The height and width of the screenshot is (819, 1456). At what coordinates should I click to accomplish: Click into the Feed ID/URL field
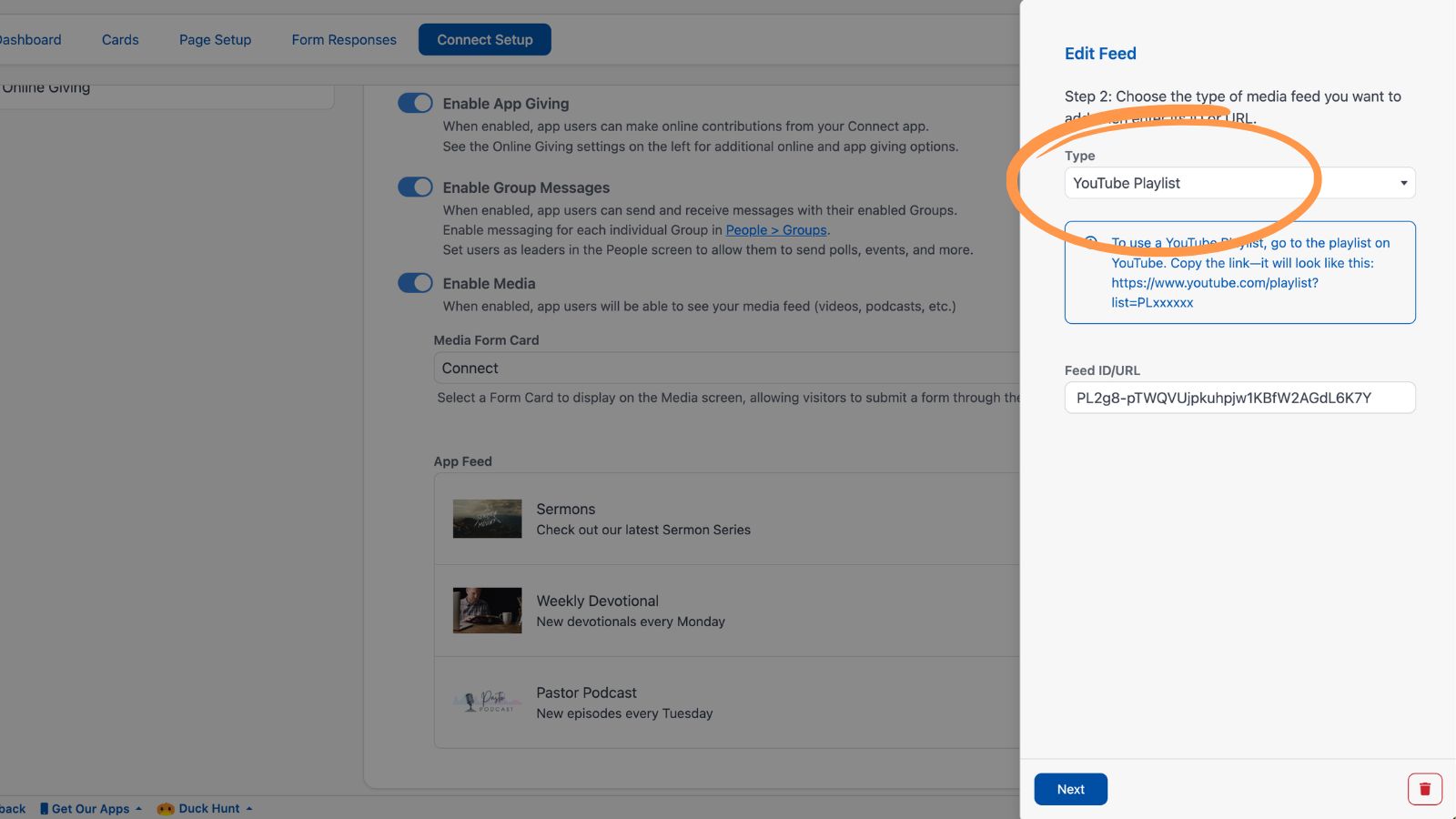click(x=1239, y=398)
